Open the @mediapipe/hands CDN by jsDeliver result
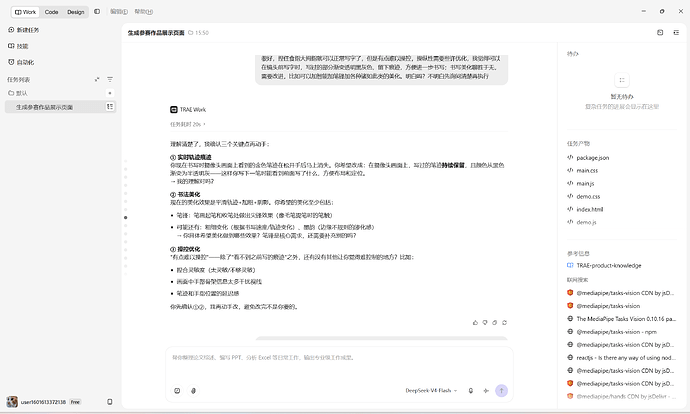The height and width of the screenshot is (414, 690). pyautogui.click(x=626, y=396)
